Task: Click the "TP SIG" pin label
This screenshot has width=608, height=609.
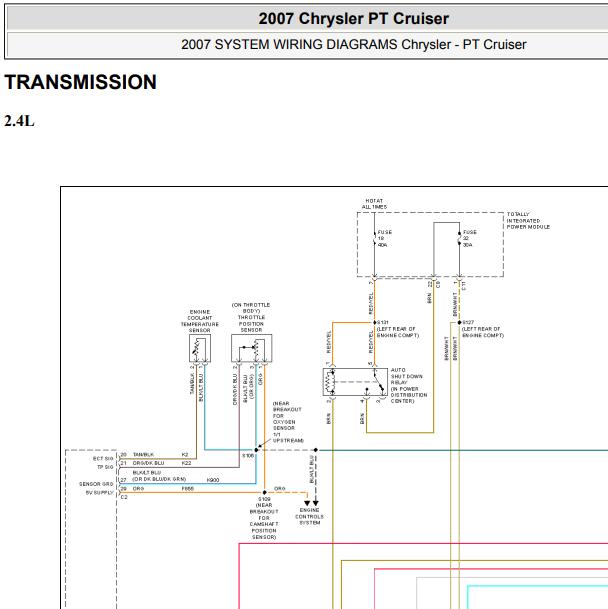Action: (x=105, y=467)
